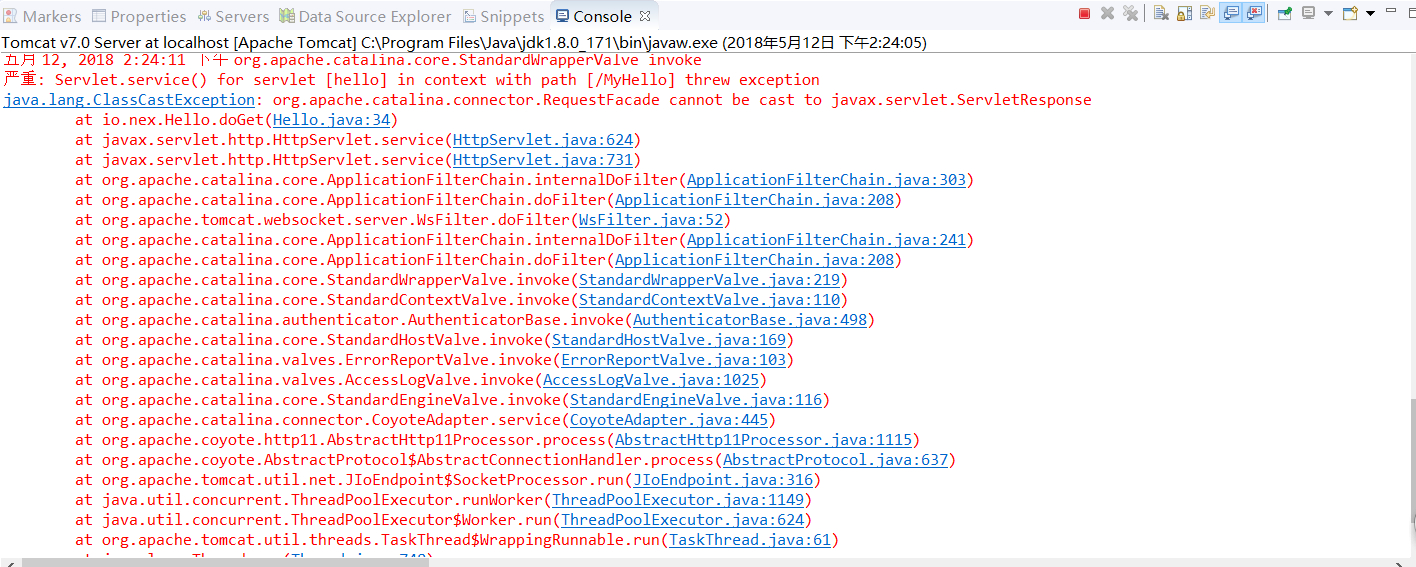The width and height of the screenshot is (1416, 567).
Task: Open the HttpServlet.java:731 link
Action: coord(542,160)
